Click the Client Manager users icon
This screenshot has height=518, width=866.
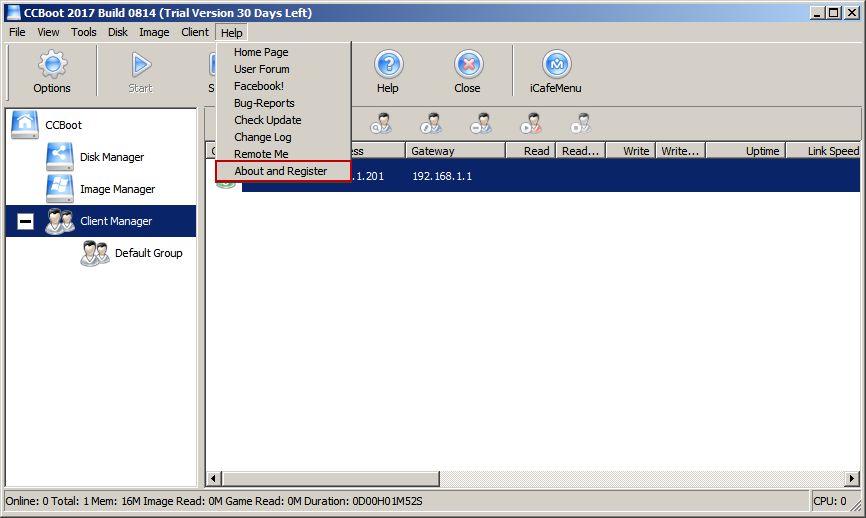60,221
